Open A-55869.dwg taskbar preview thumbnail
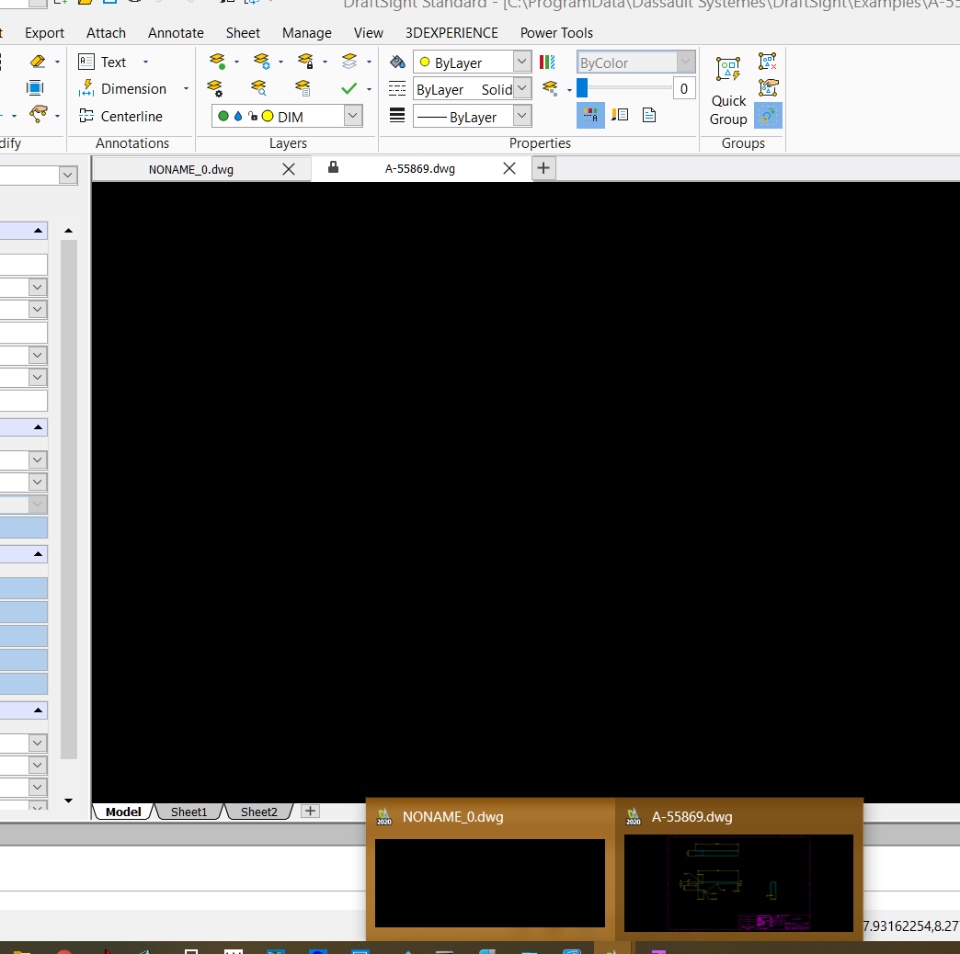Screen dimensions: 960x954 (x=738, y=882)
